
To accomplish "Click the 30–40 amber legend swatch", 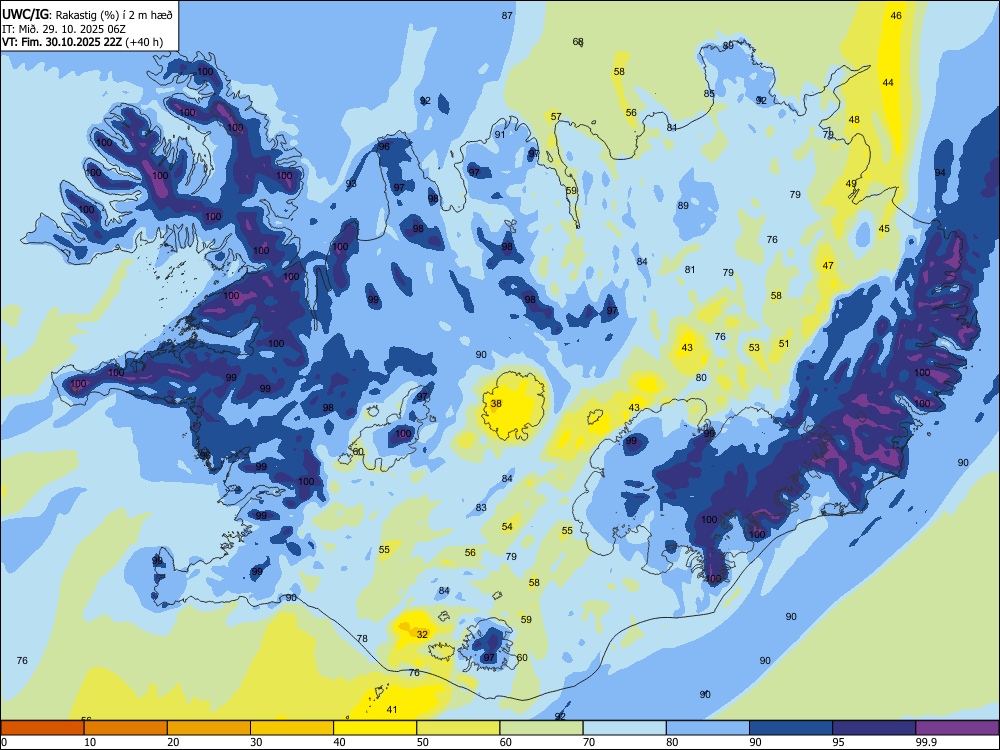I will (x=292, y=728).
